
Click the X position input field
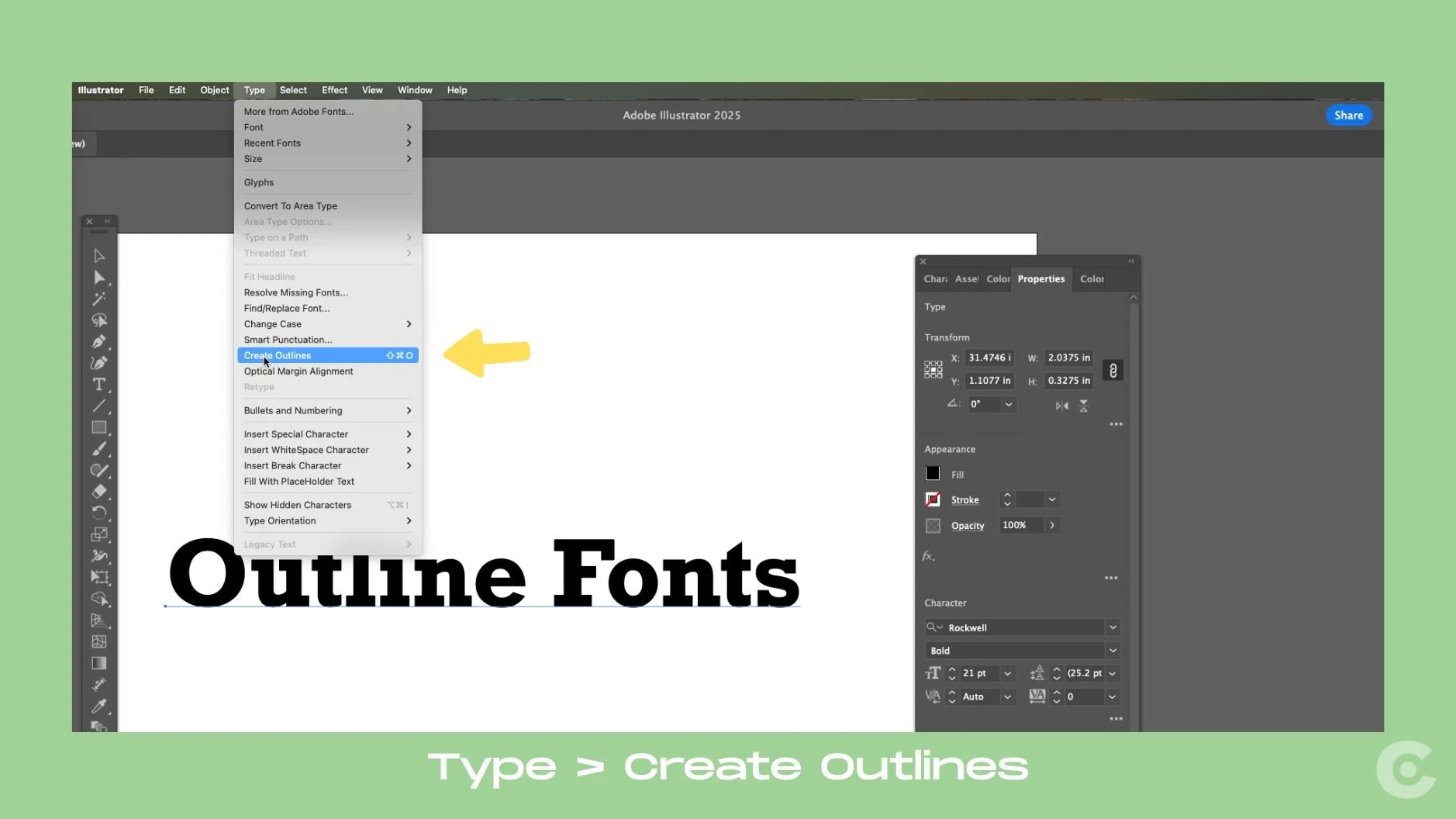[x=989, y=358]
